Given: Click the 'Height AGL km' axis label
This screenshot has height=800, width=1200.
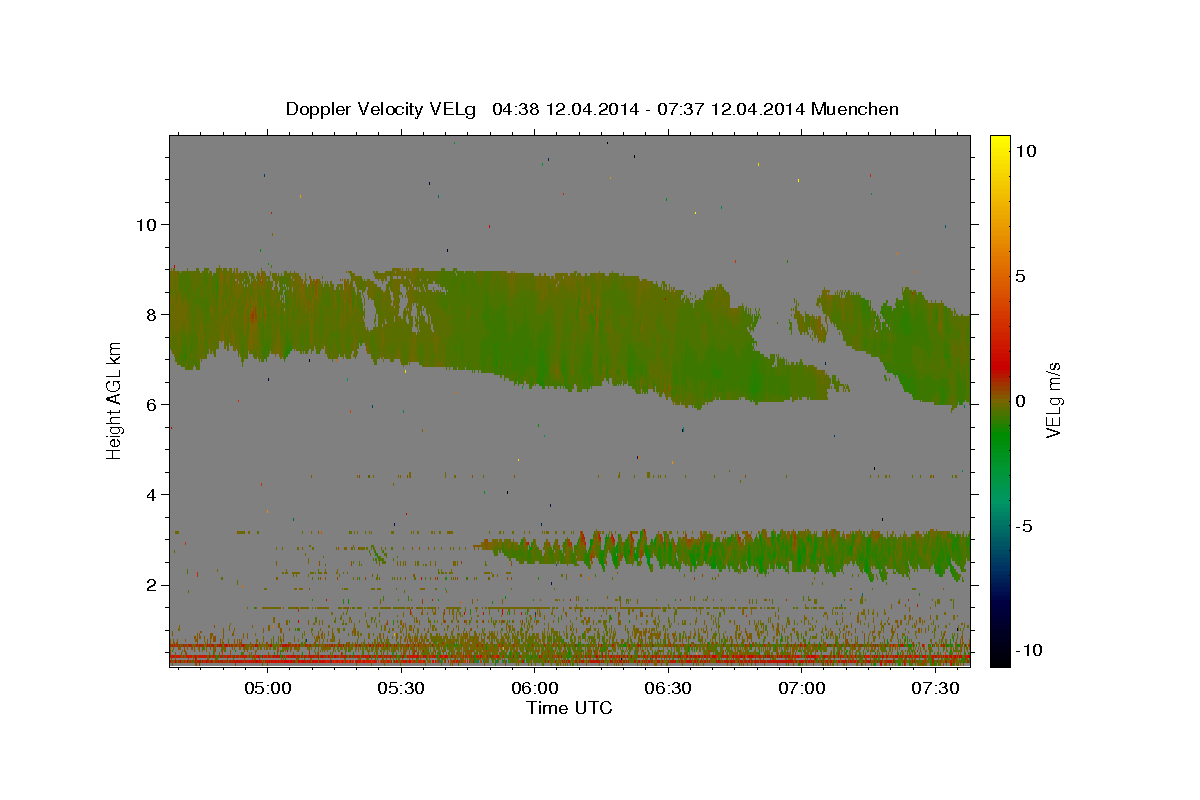Looking at the screenshot, I should [x=115, y=400].
